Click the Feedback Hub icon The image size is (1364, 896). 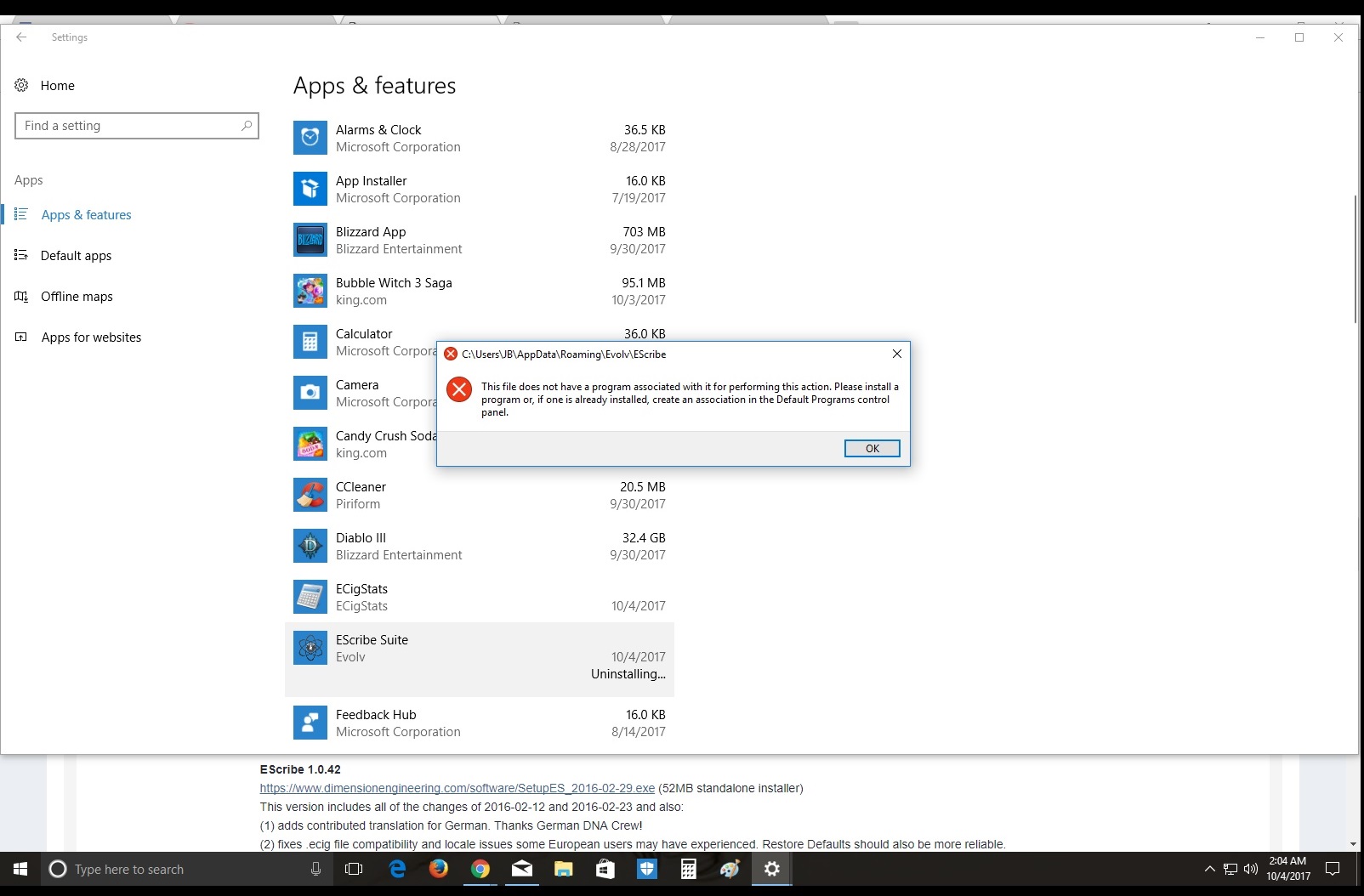310,723
